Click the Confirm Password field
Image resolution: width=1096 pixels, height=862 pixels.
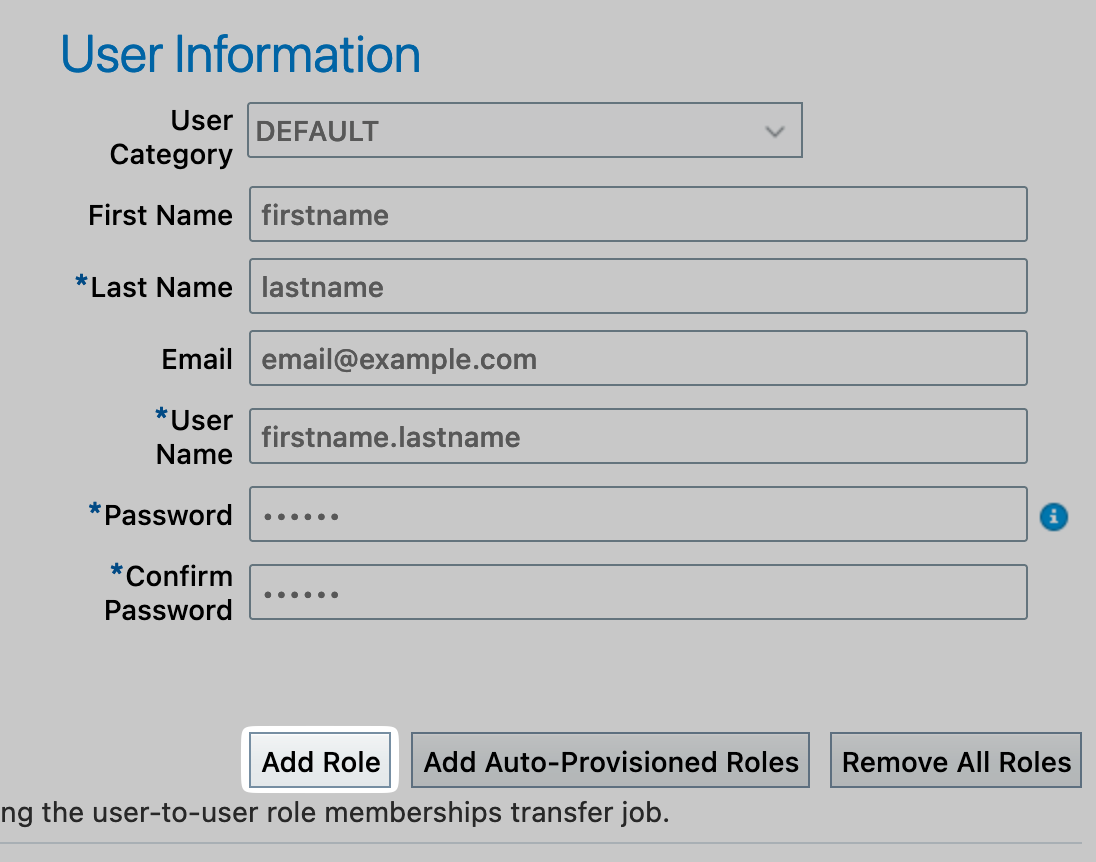pos(638,593)
